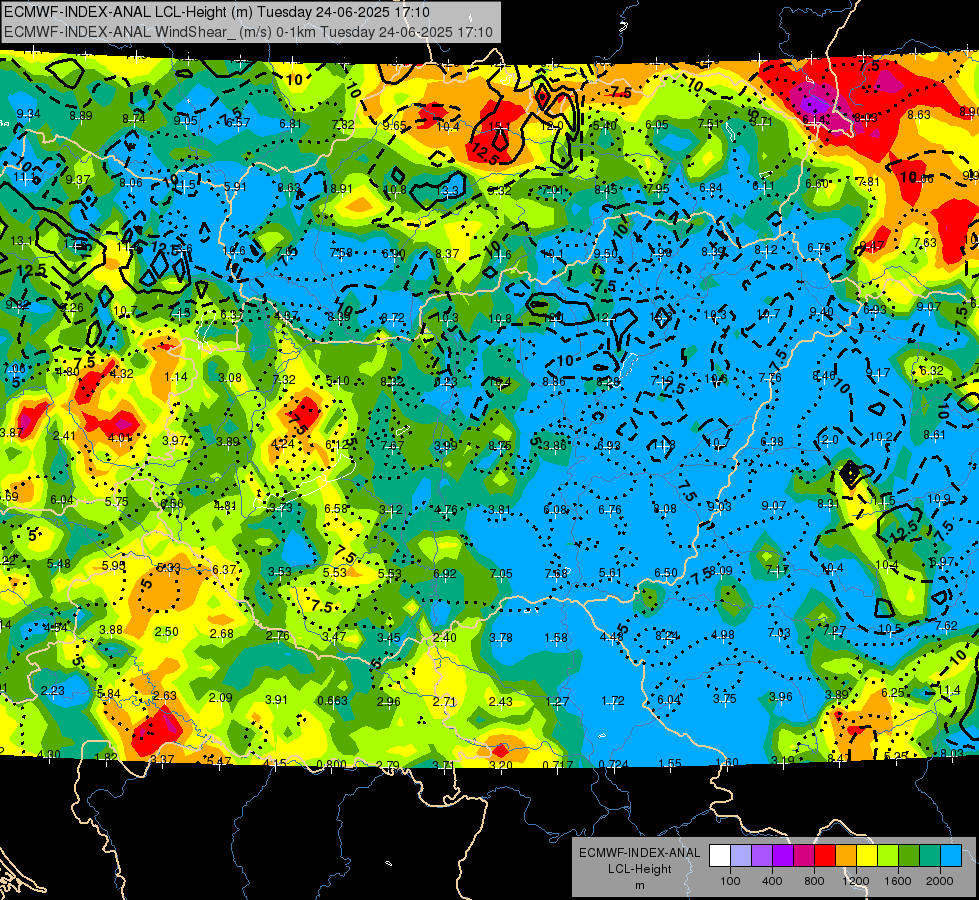Screen dimensions: 979x900
Task: Click the 4.54 wind shear value
Action: click(56, 627)
